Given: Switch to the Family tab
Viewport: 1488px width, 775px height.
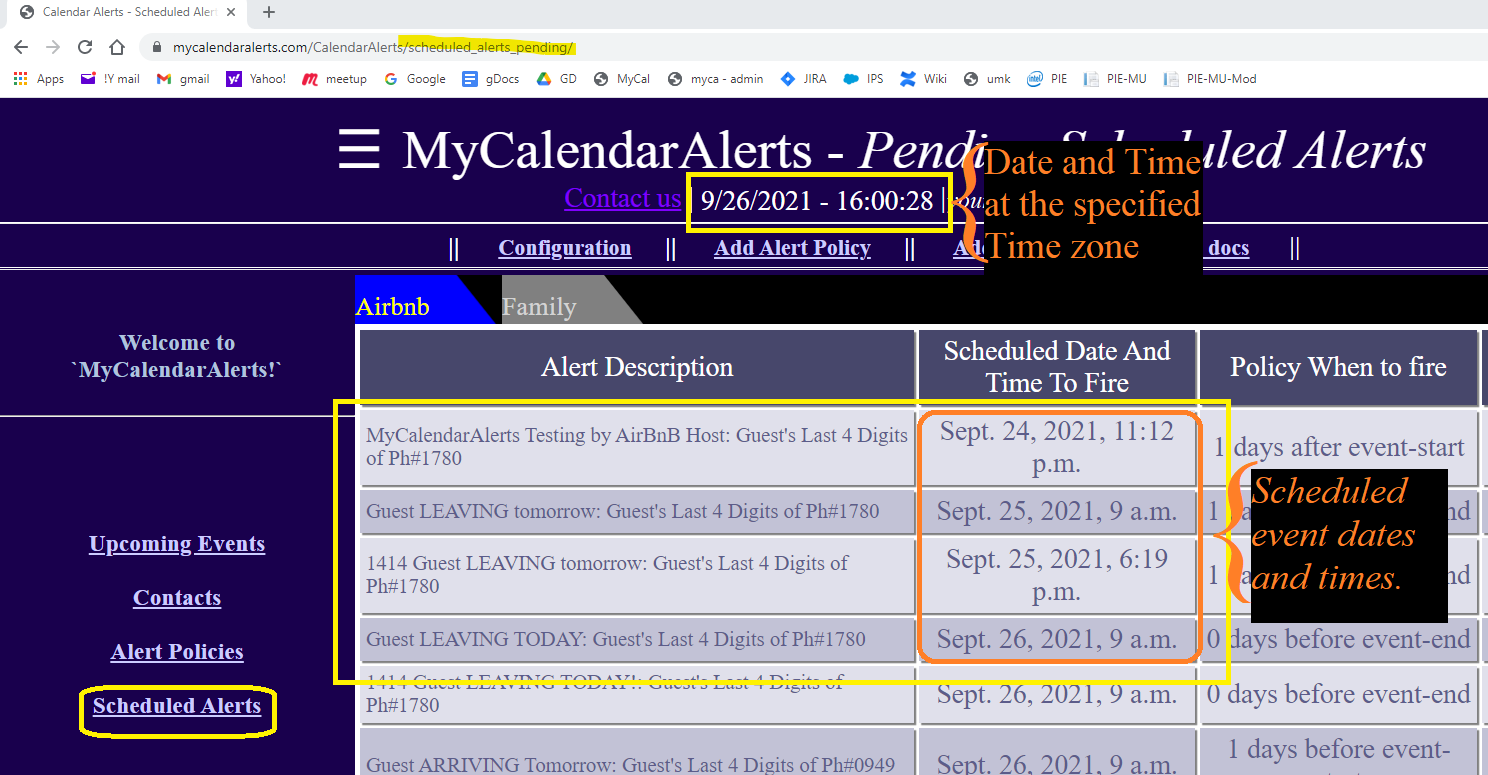Looking at the screenshot, I should [539, 306].
